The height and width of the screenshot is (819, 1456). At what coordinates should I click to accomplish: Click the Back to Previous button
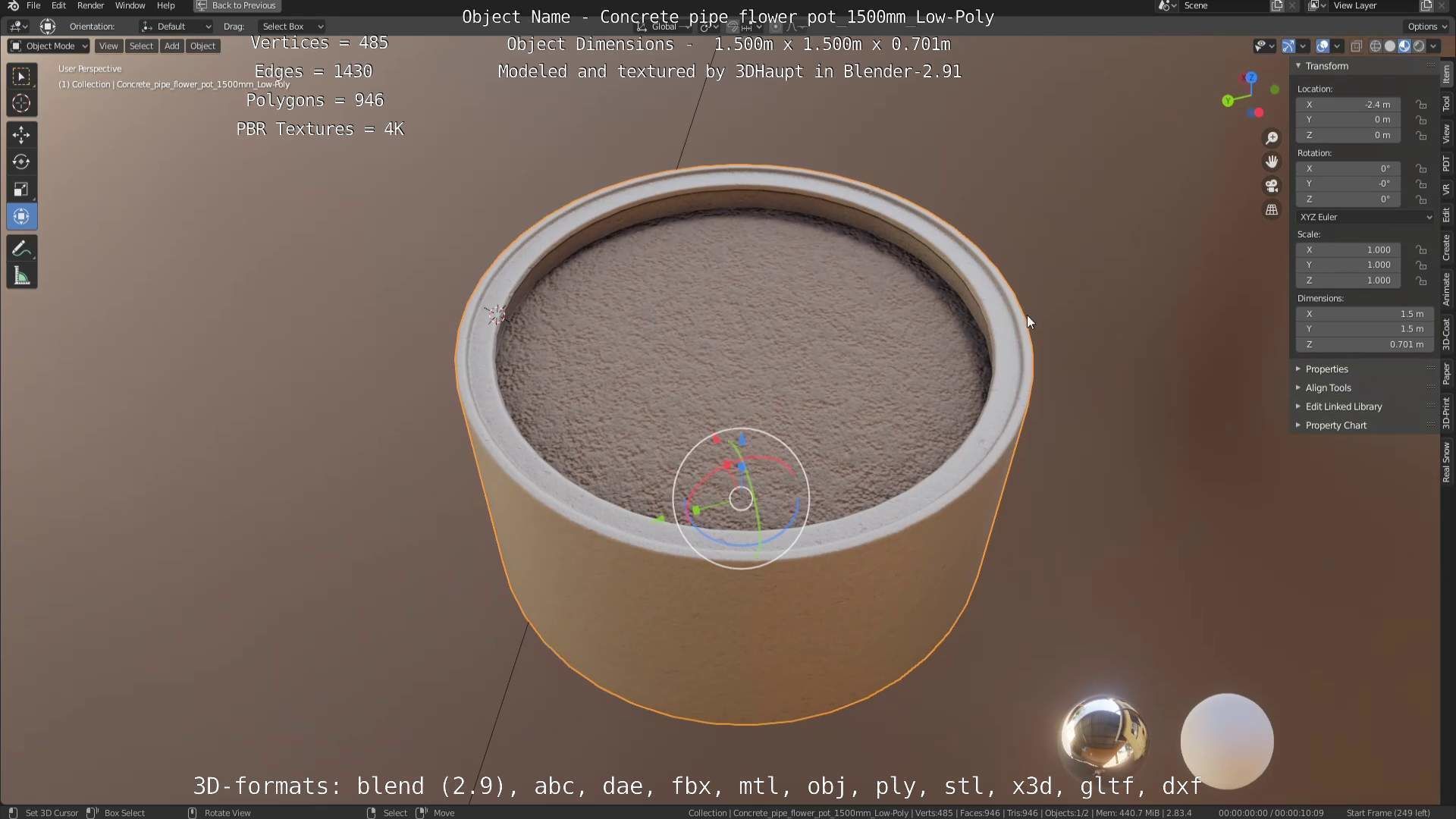tap(237, 5)
